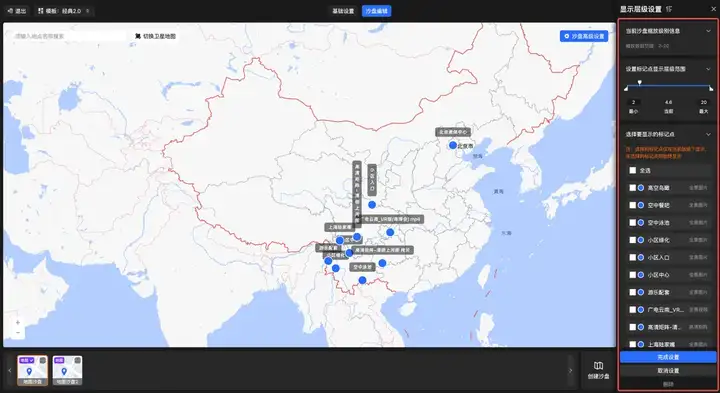The width and height of the screenshot is (720, 393).
Task: Check the 上海陆家嘴 marker checkbox
Action: (633, 344)
